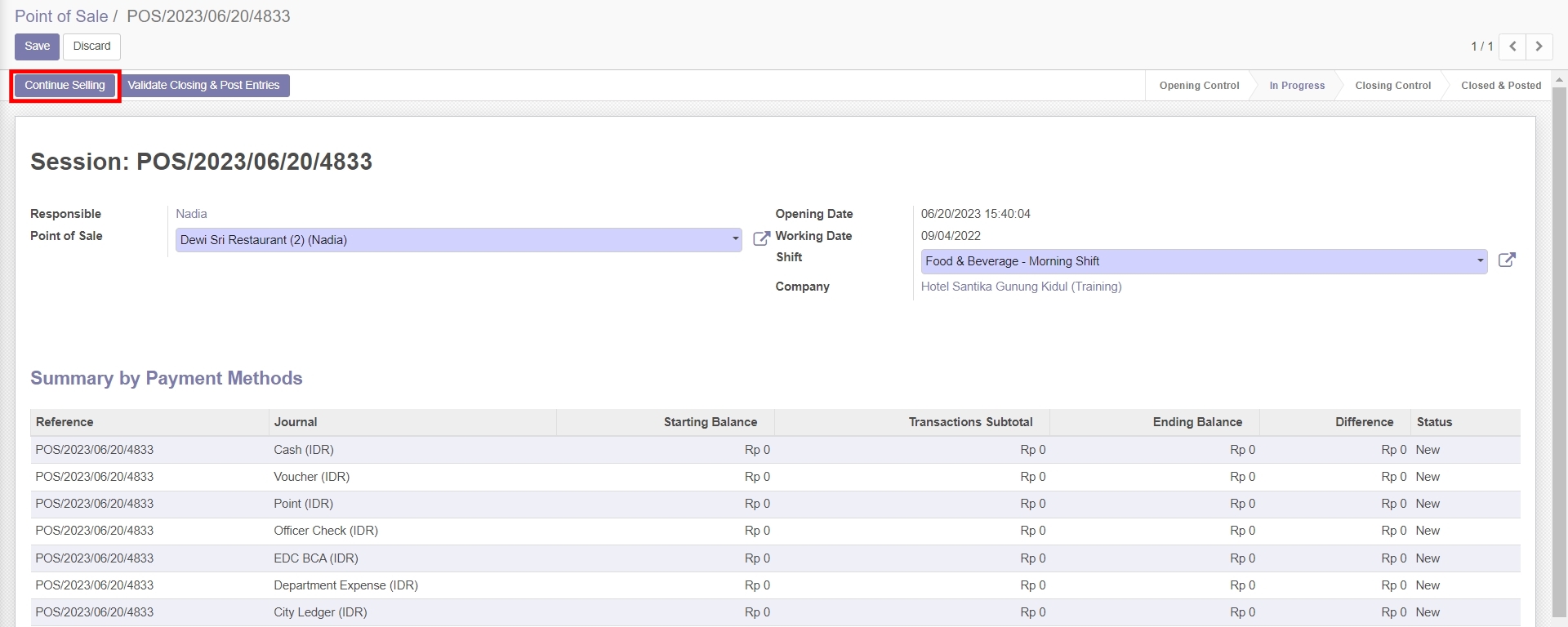The image size is (1568, 627).
Task: Go to previous record arrow
Action: click(x=1512, y=47)
